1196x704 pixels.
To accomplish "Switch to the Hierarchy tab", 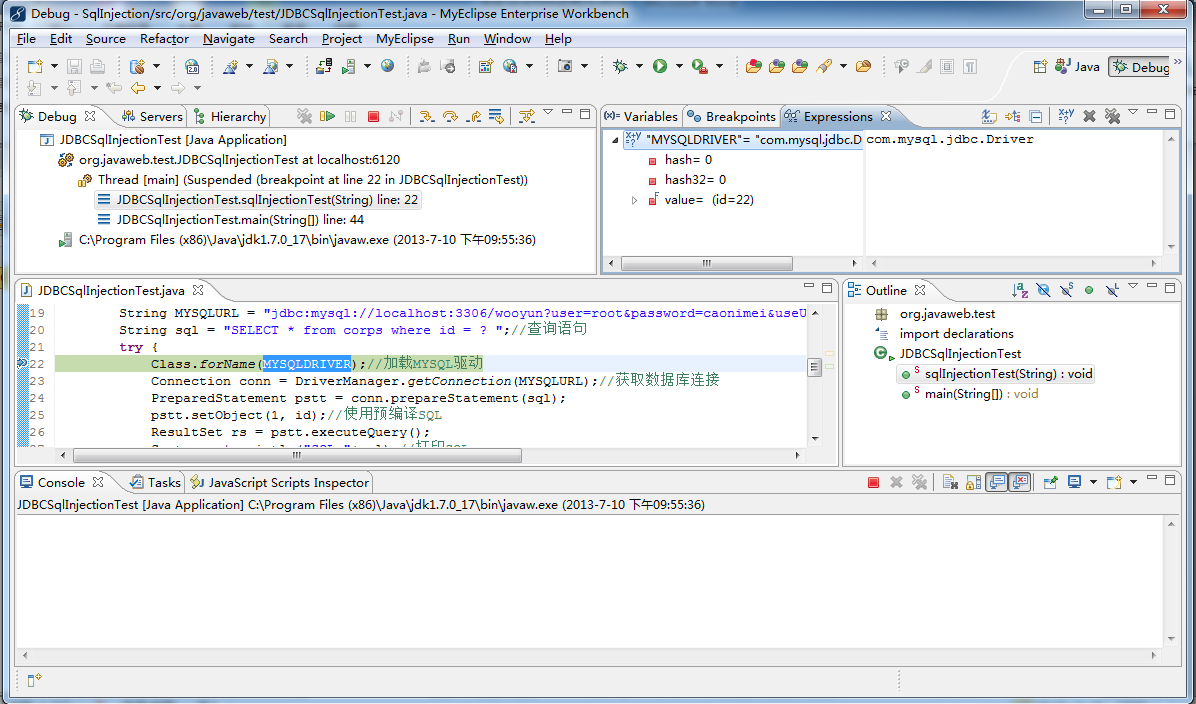I will 230,117.
